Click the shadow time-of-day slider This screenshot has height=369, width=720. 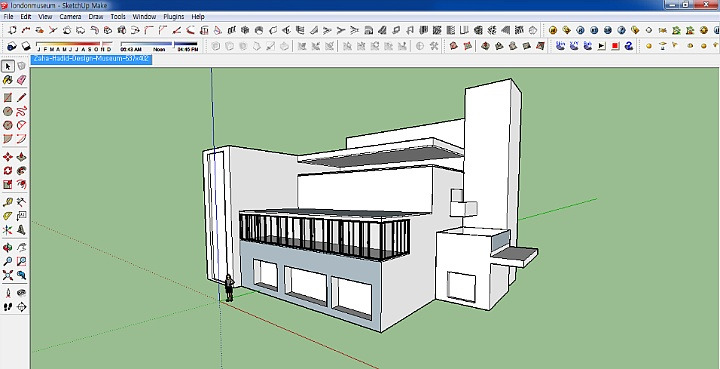click(159, 44)
